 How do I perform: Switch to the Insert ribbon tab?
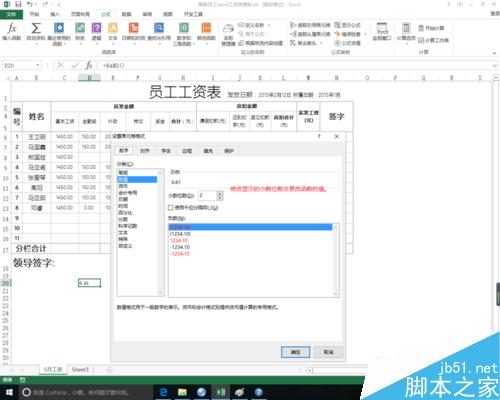[55, 14]
